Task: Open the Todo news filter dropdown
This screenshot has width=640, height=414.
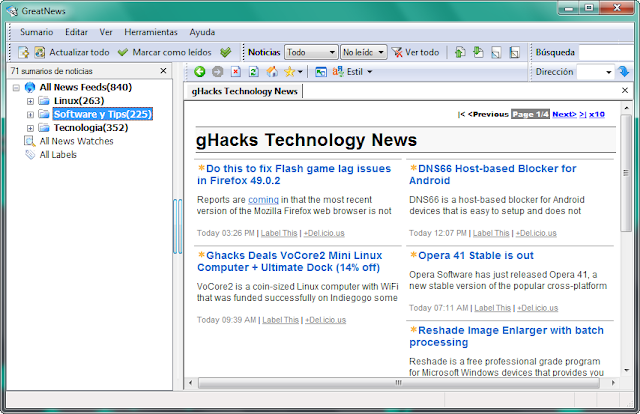Action: [x=311, y=52]
